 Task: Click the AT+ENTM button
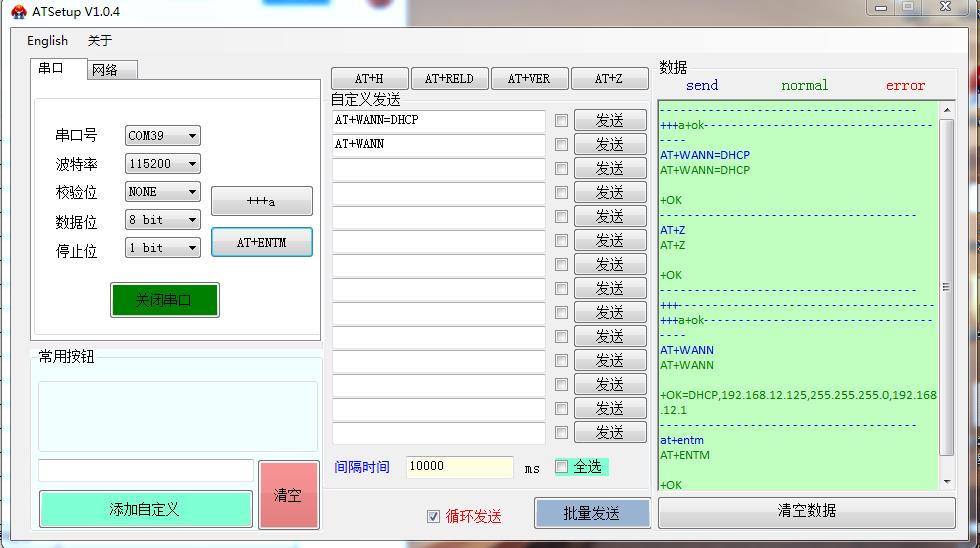261,242
